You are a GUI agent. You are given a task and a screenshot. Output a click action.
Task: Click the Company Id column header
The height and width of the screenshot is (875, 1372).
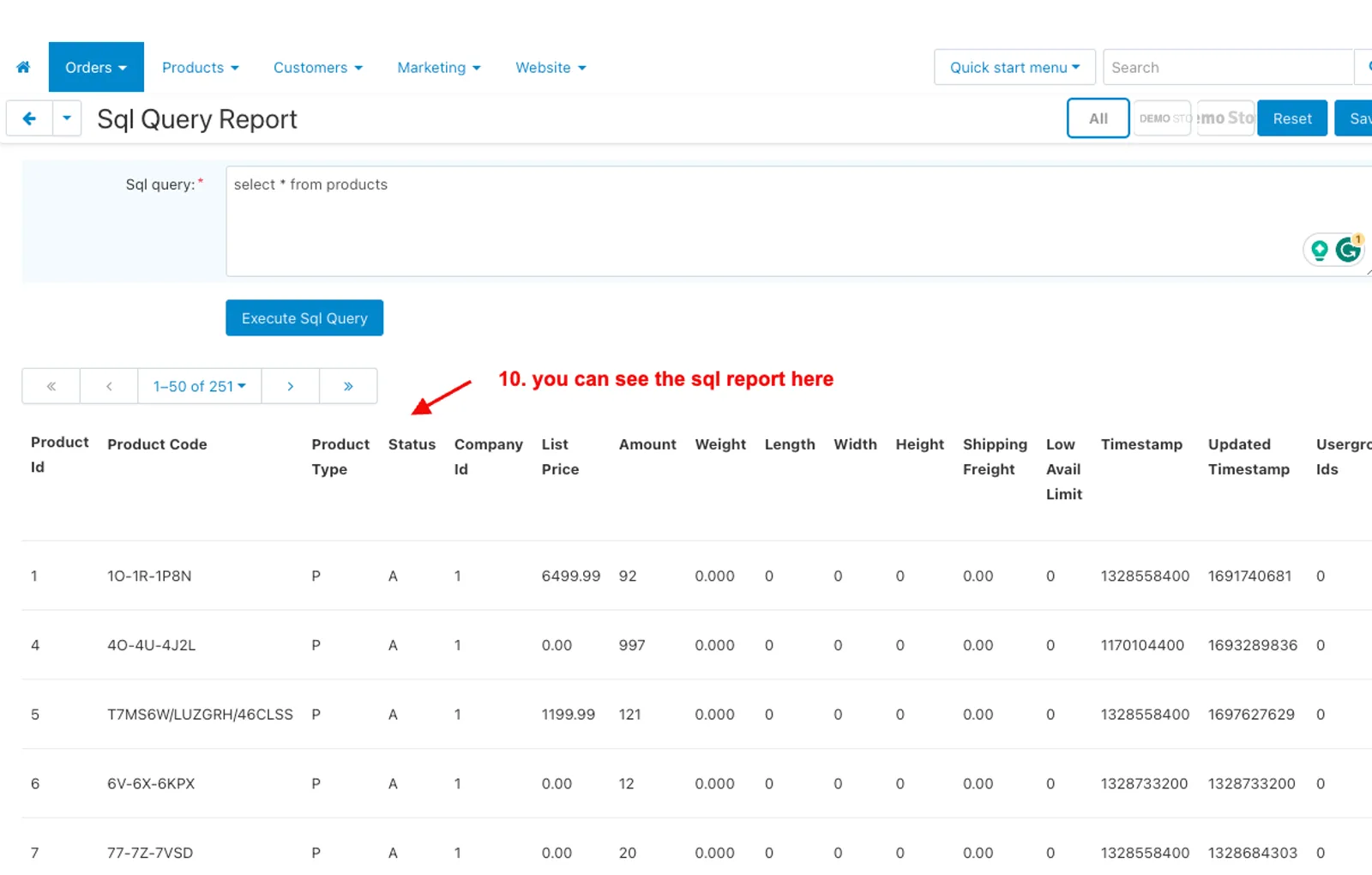point(489,456)
